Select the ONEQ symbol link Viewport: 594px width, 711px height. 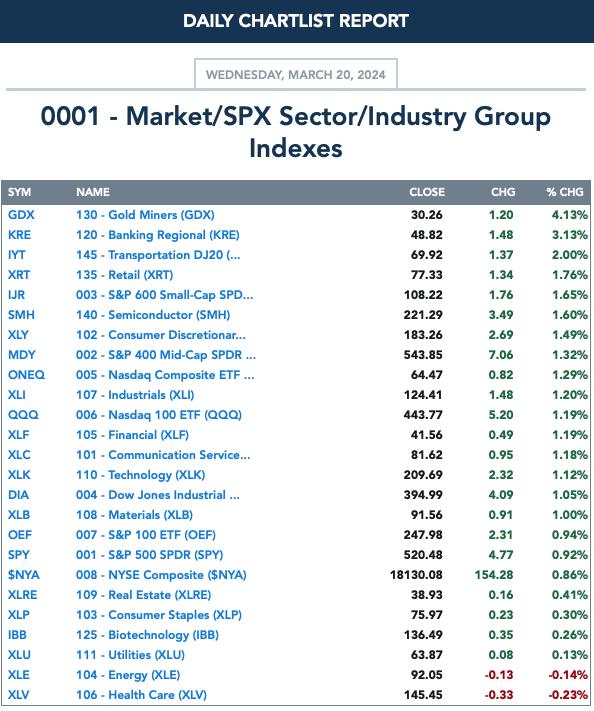pos(26,375)
